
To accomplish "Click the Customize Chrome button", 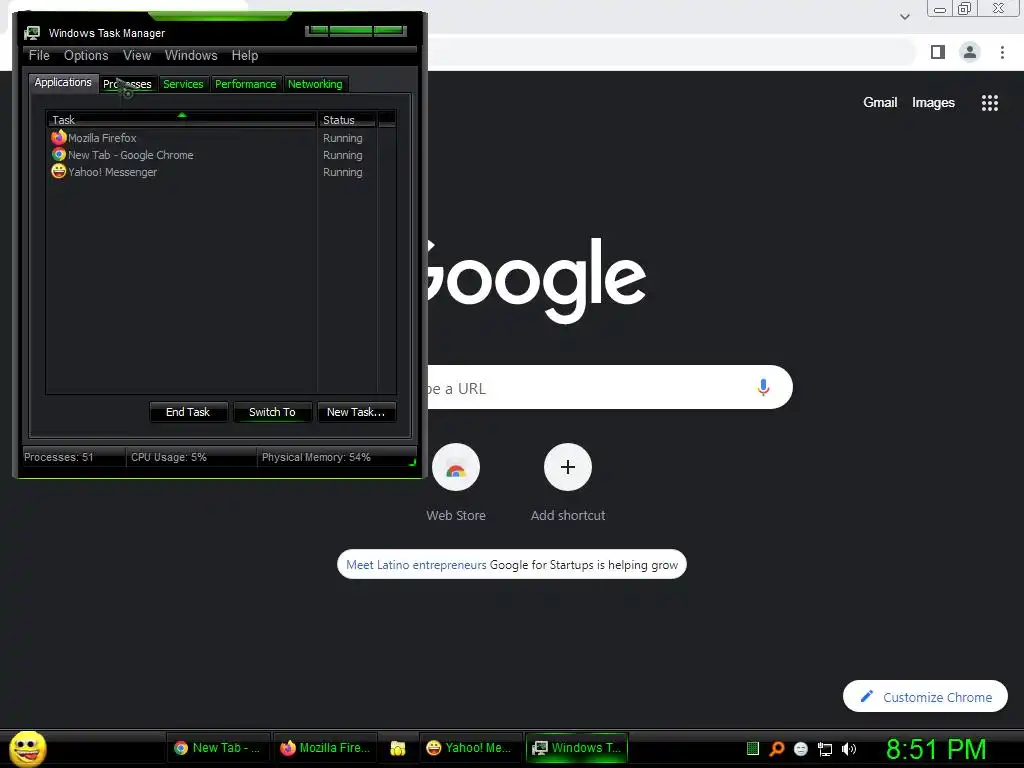I will (925, 697).
